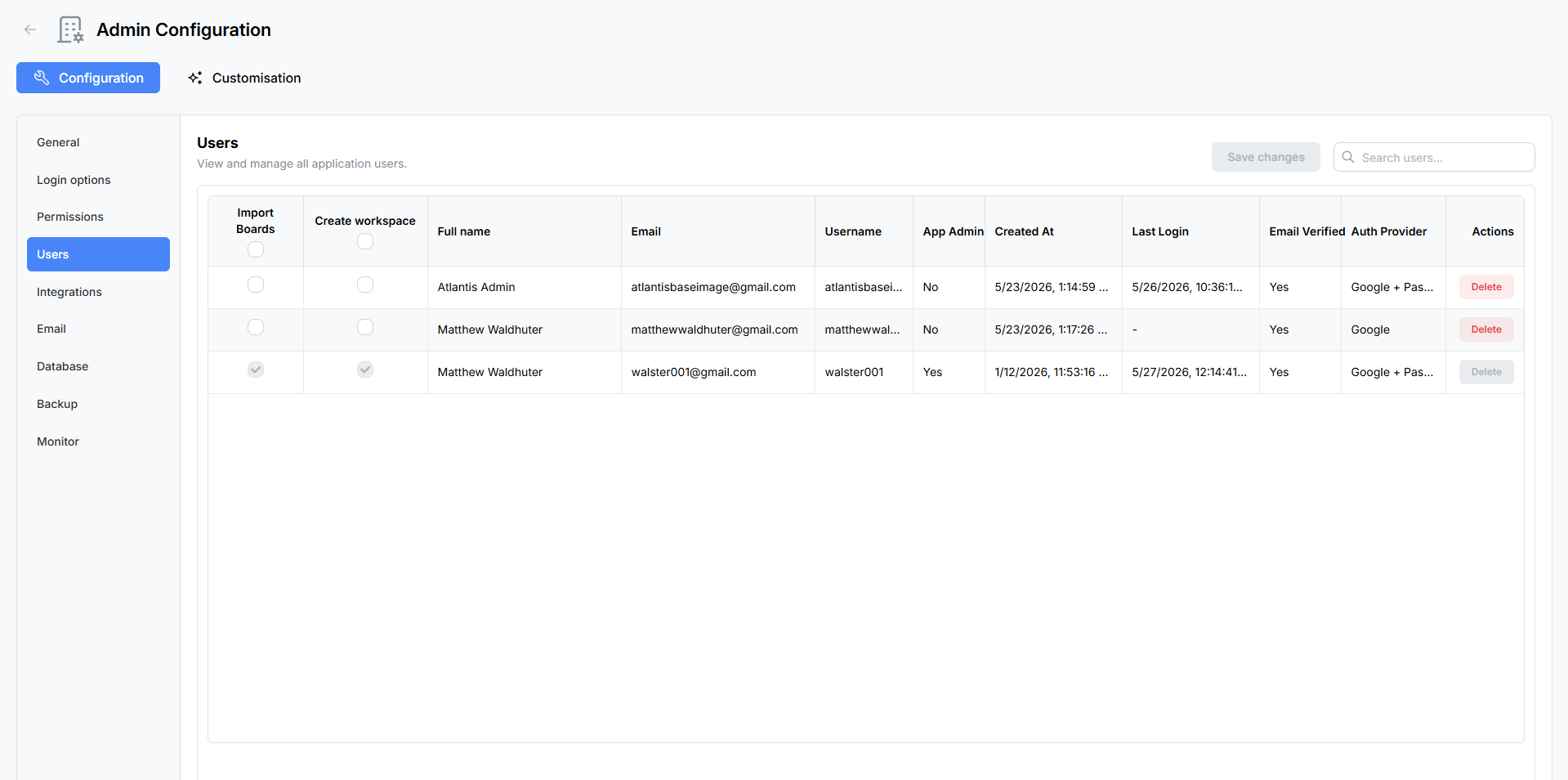Toggle Import Boards for walster001

tap(256, 370)
